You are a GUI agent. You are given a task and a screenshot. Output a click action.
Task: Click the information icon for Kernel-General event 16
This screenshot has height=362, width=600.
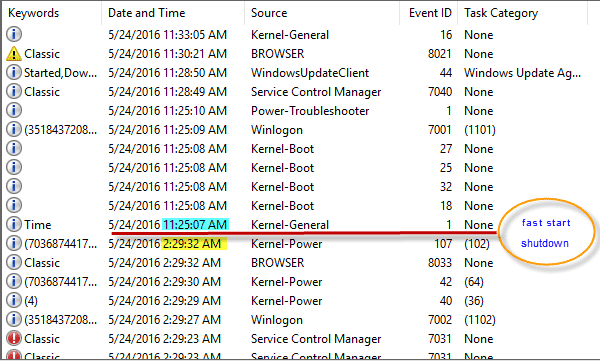click(x=14, y=34)
